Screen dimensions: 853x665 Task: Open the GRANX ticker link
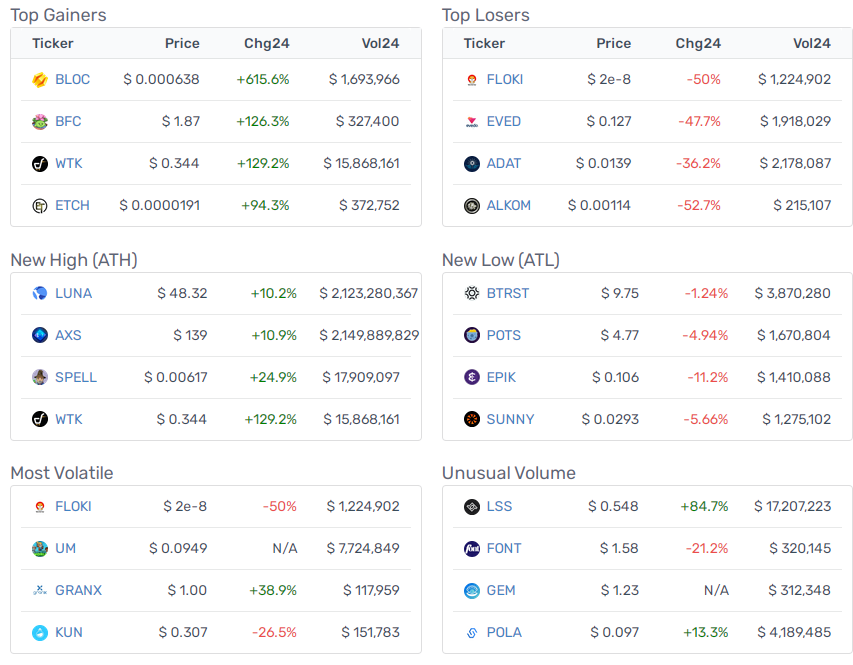pyautogui.click(x=78, y=590)
